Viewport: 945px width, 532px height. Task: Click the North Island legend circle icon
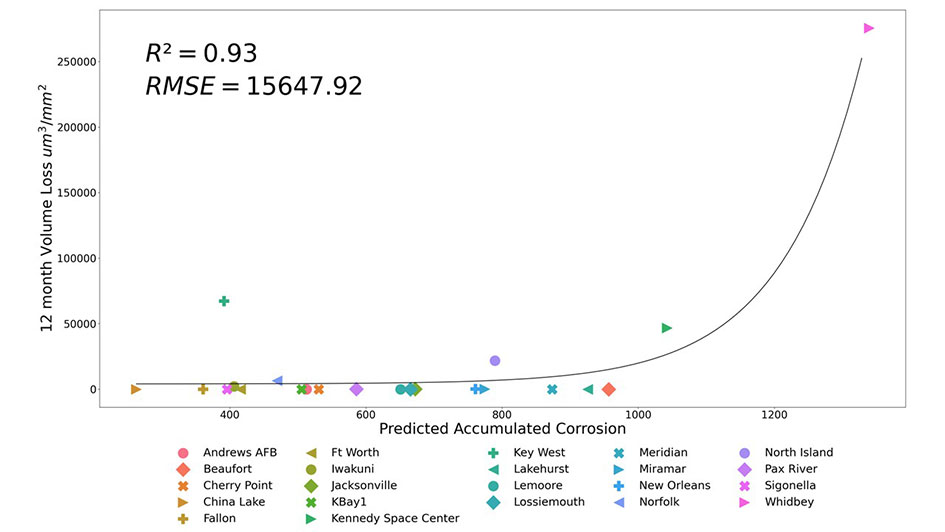pos(744,453)
